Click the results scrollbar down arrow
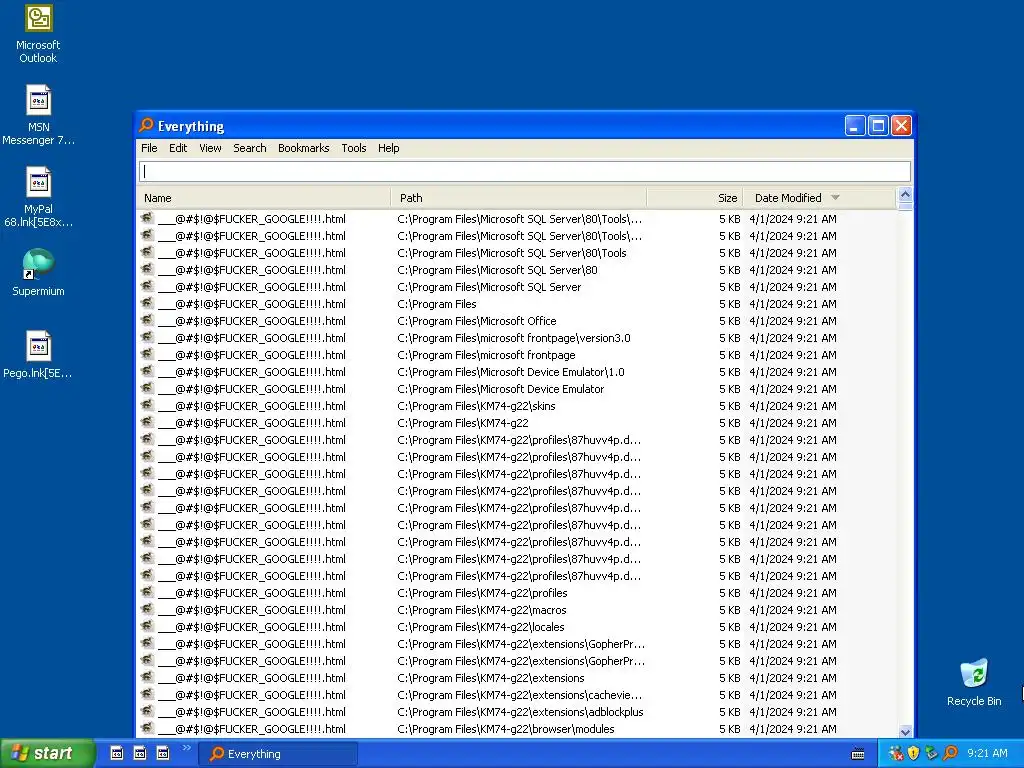The image size is (1024, 768). click(905, 731)
